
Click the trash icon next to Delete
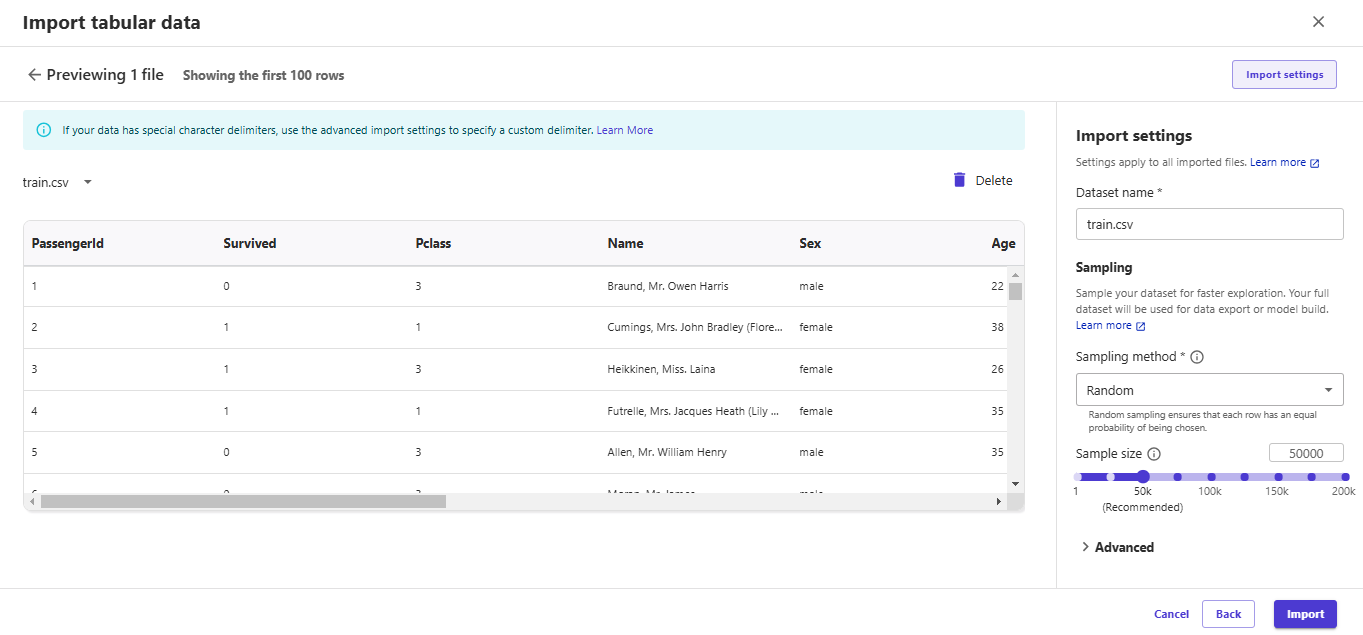click(959, 180)
